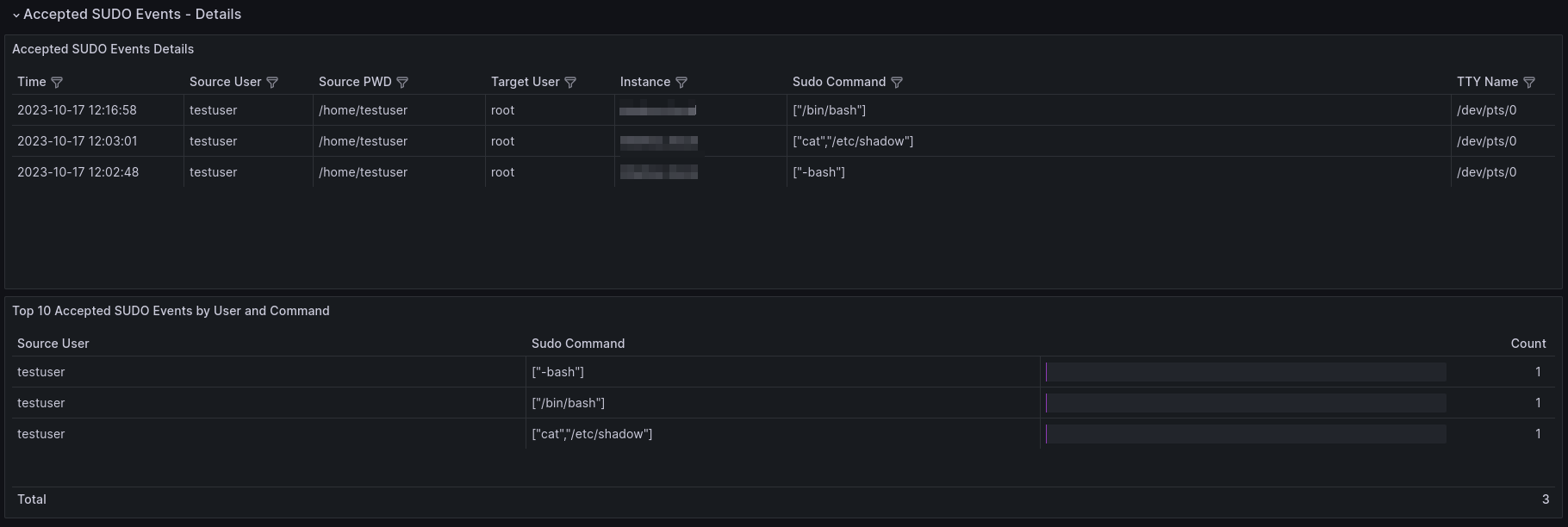
Task: Filter by the Target User column
Action: coord(570,83)
